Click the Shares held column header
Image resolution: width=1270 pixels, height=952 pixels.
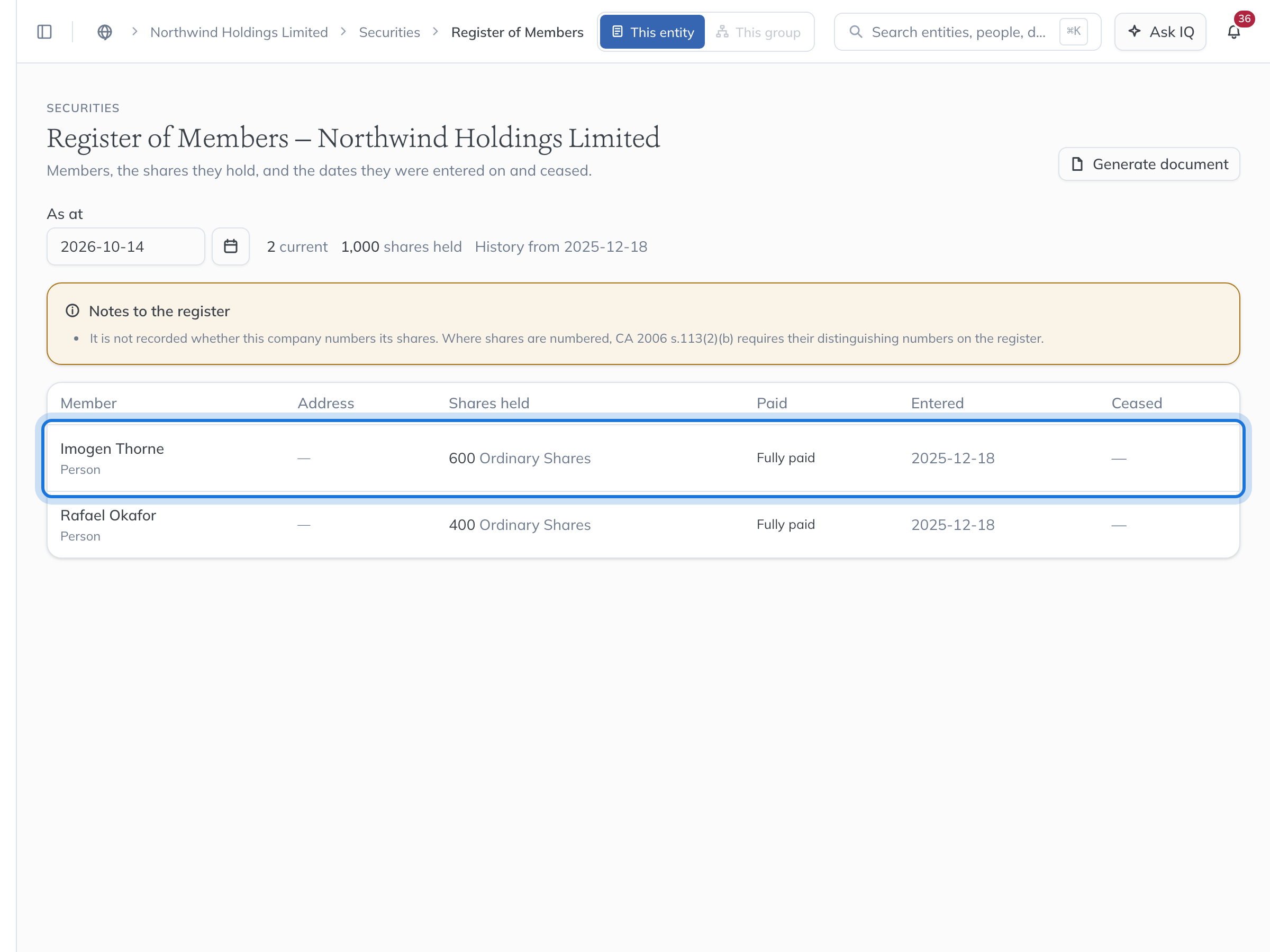click(x=488, y=403)
